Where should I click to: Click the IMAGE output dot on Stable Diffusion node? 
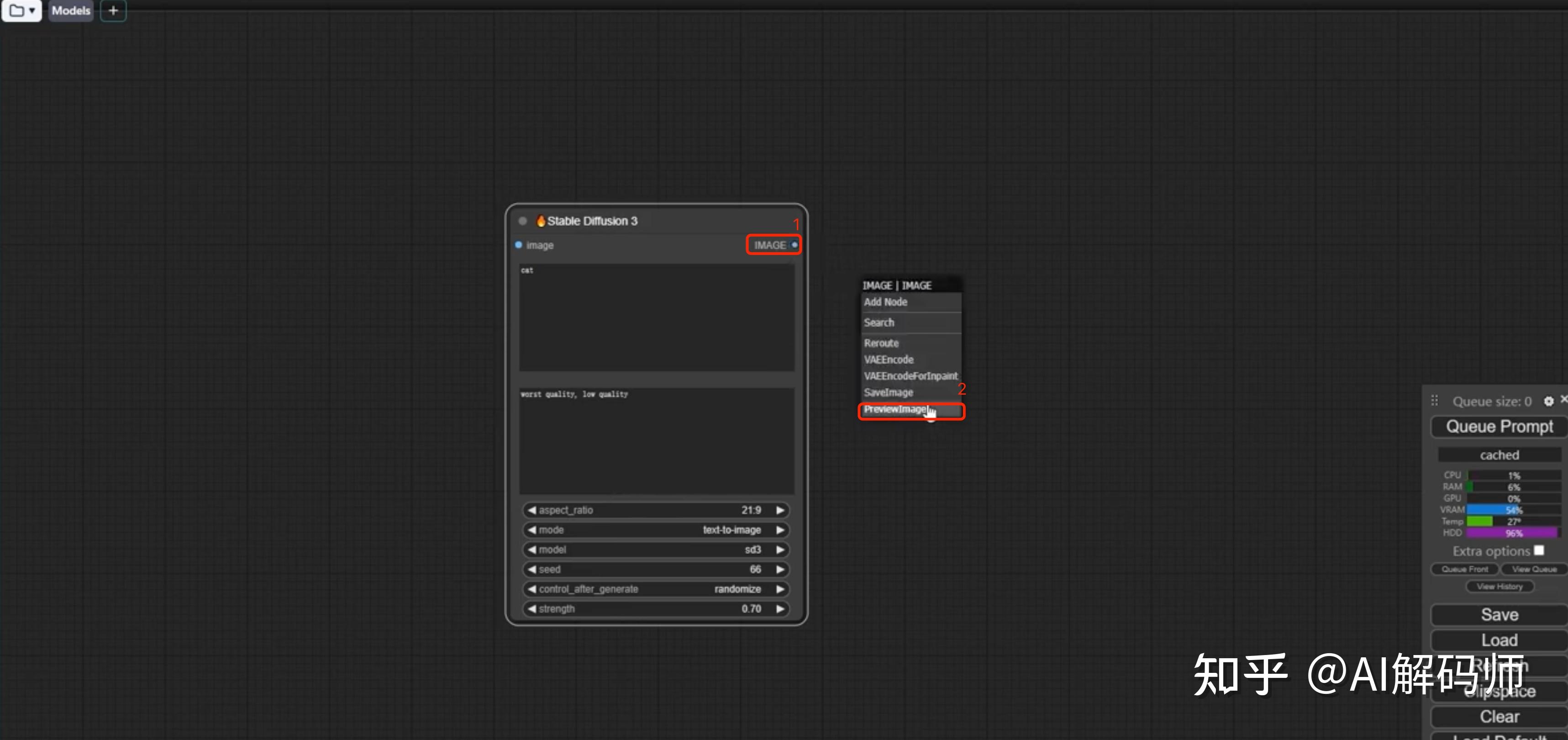pos(795,245)
